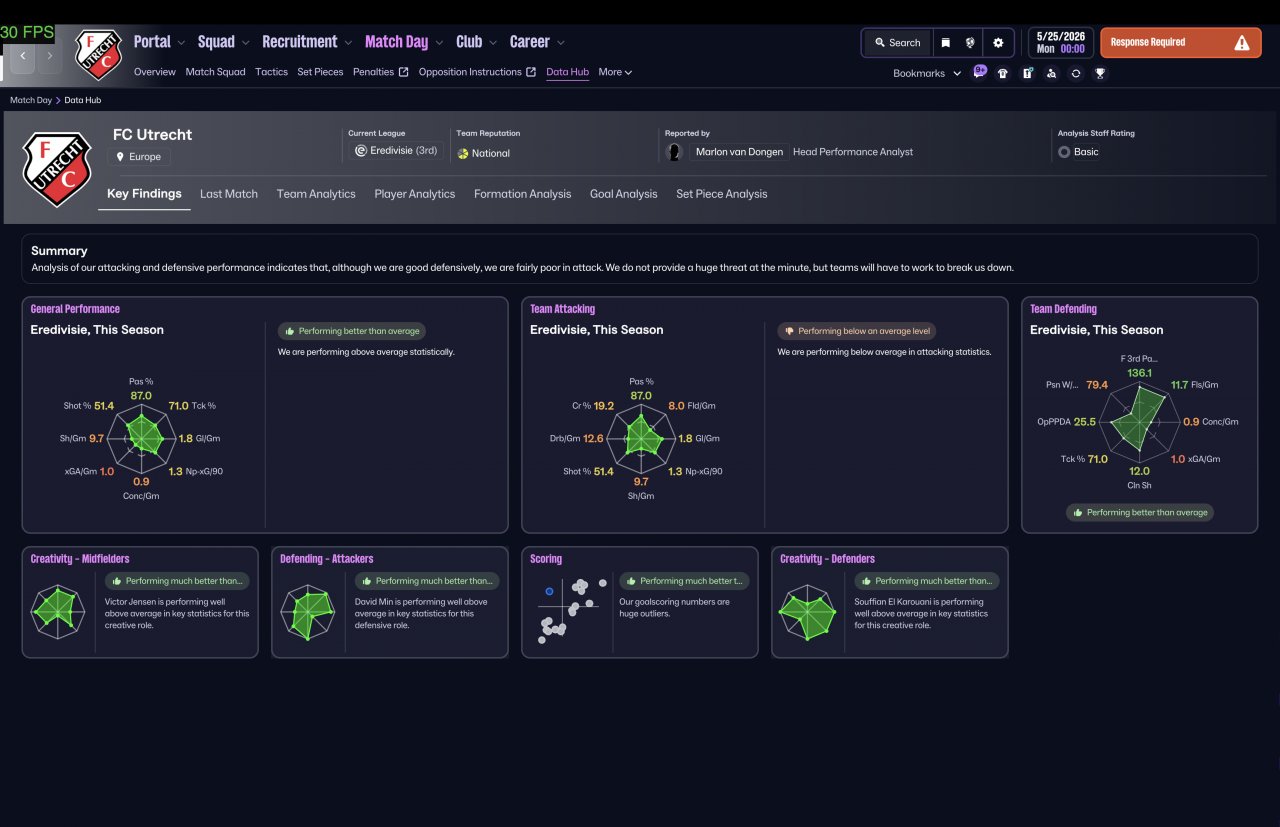Open the bookmark icon next to Search

945,43
